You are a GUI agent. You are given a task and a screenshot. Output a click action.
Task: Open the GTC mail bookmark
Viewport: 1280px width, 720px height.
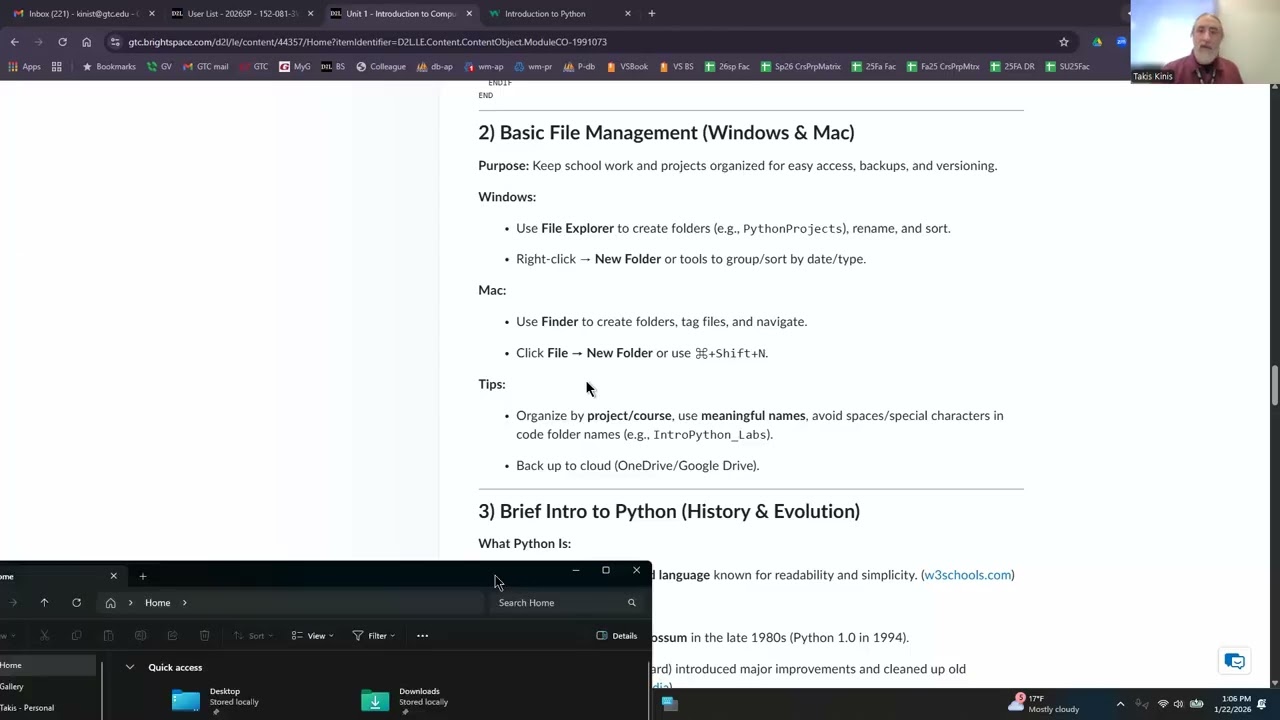click(205, 67)
